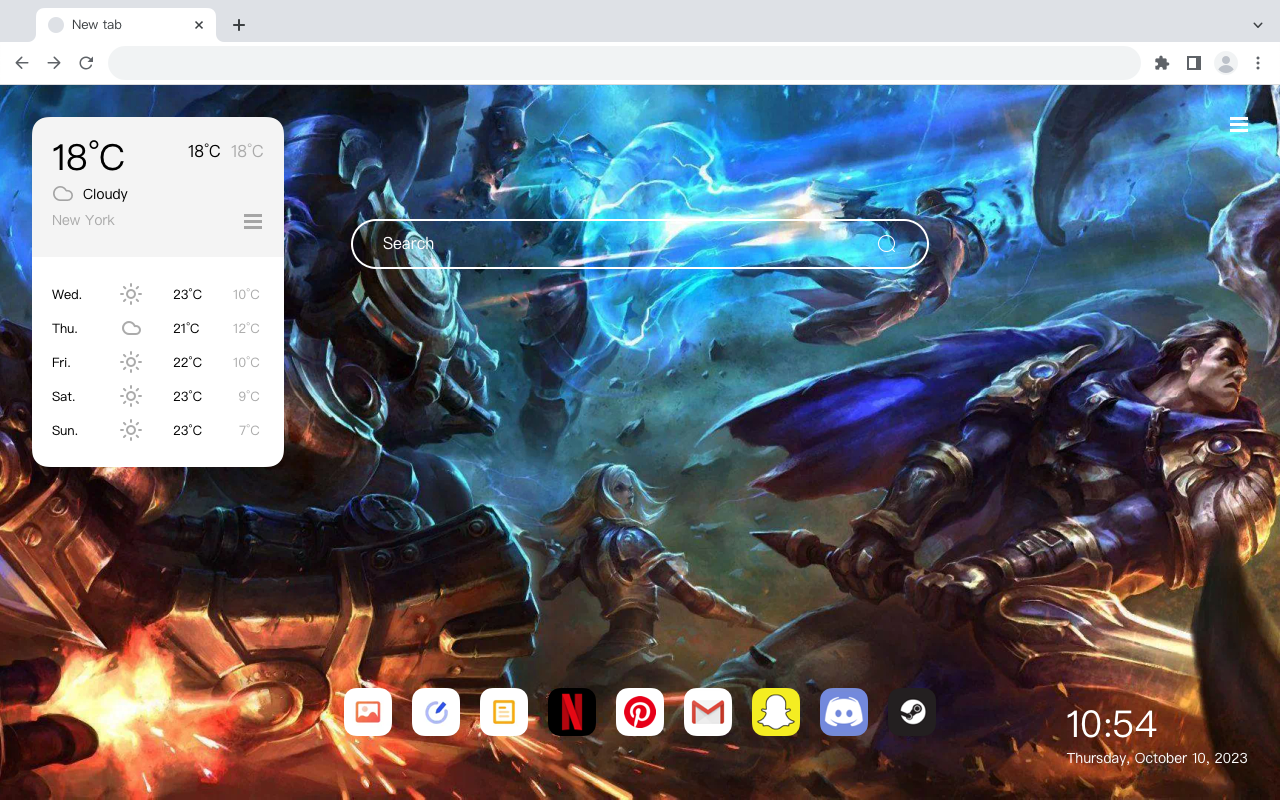1280x800 pixels.
Task: Go forward in browser history
Action: tap(54, 63)
